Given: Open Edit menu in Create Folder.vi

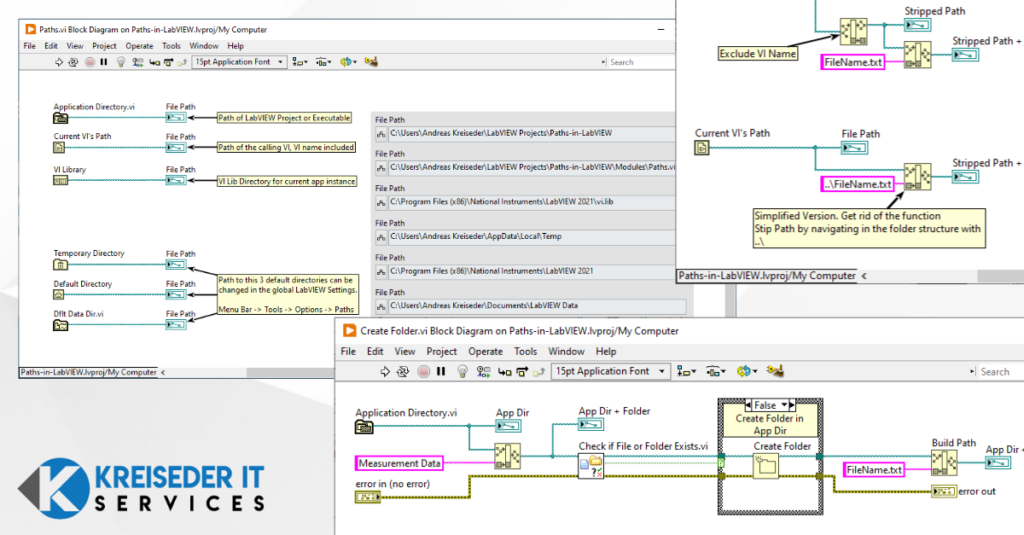Looking at the screenshot, I should [x=375, y=351].
